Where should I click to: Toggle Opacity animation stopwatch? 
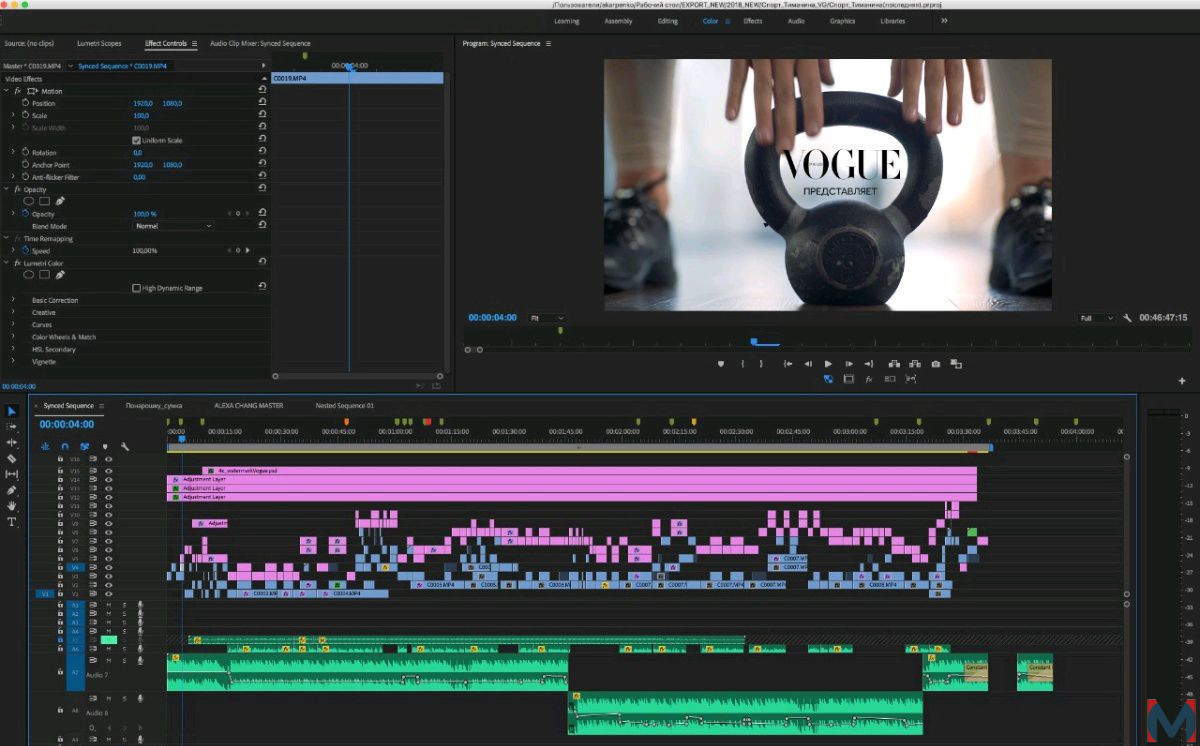25,213
